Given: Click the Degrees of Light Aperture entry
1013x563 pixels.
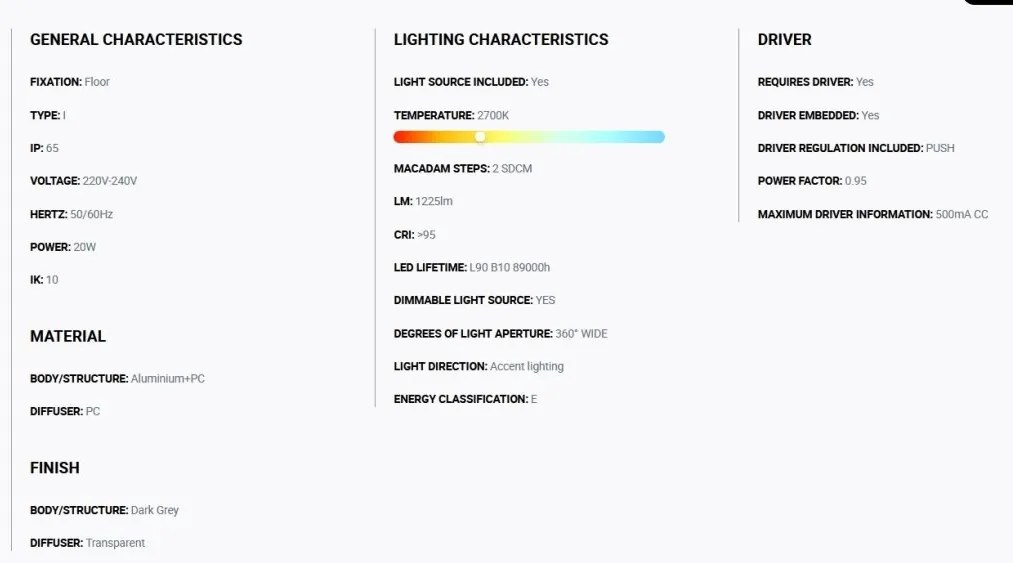Looking at the screenshot, I should 500,333.
